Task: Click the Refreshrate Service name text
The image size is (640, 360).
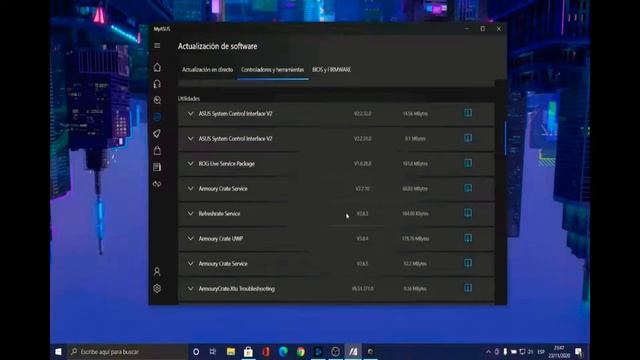Action: point(219,213)
